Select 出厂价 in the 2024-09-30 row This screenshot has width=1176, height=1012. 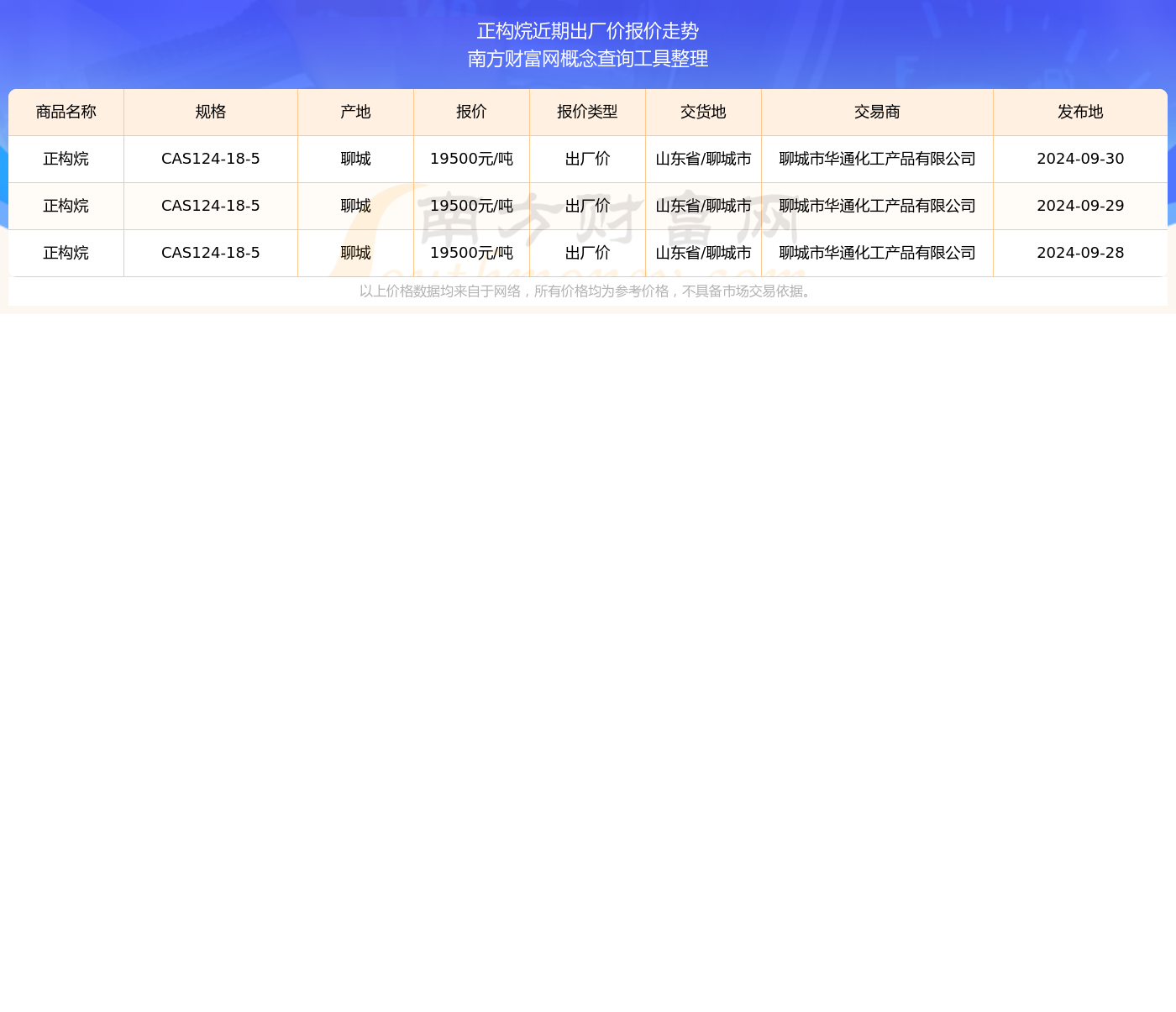pyautogui.click(x=588, y=160)
